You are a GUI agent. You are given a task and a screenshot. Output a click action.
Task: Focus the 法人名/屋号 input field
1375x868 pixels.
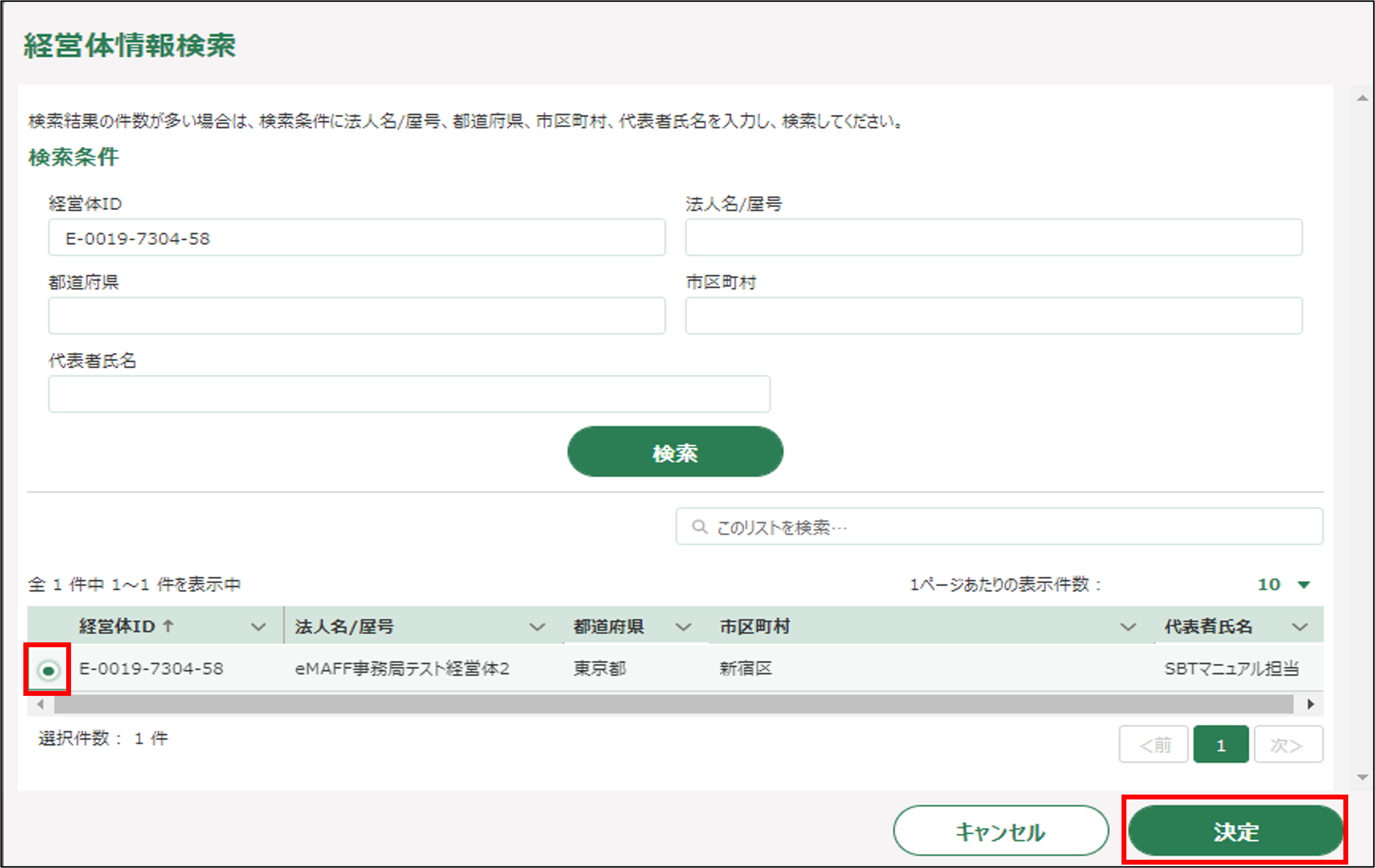(x=993, y=237)
